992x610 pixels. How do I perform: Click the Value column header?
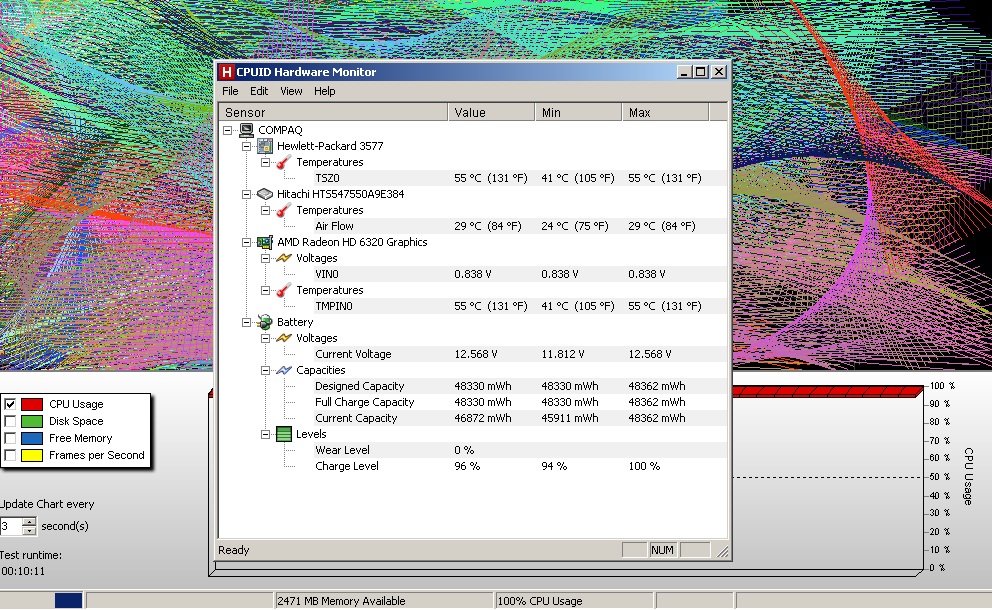(491, 113)
